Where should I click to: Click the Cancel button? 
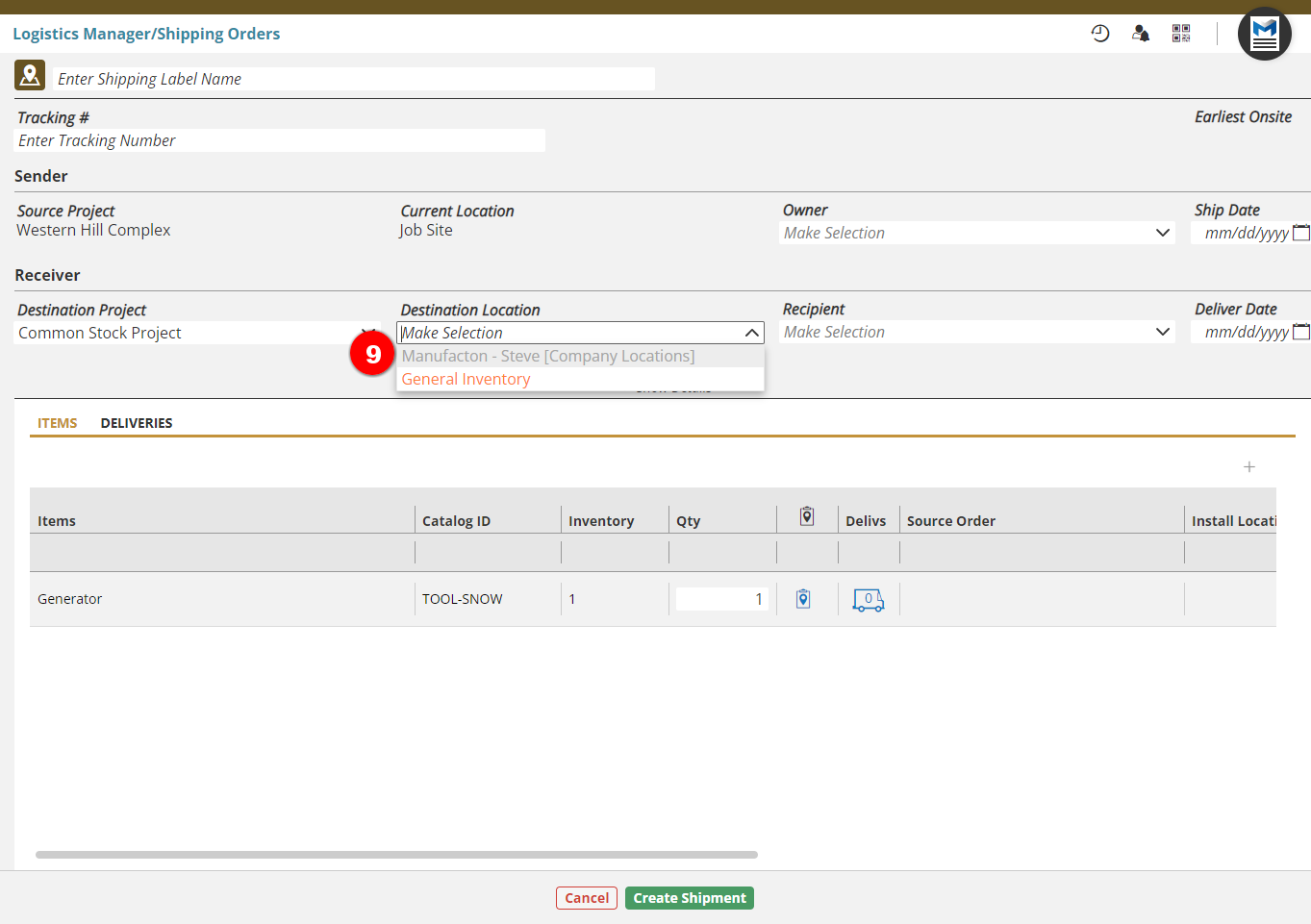click(x=587, y=898)
